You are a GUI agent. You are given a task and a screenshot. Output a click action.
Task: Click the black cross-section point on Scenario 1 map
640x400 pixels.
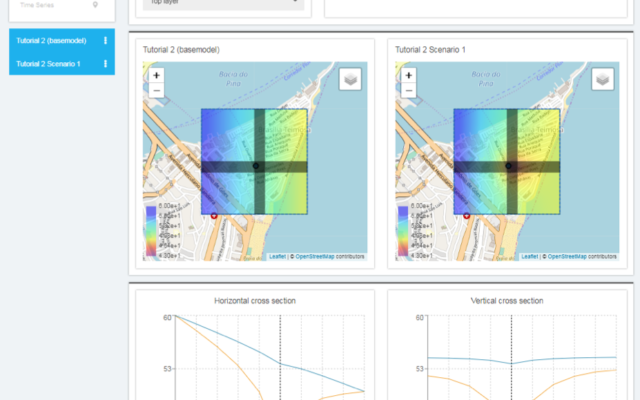tap(508, 166)
